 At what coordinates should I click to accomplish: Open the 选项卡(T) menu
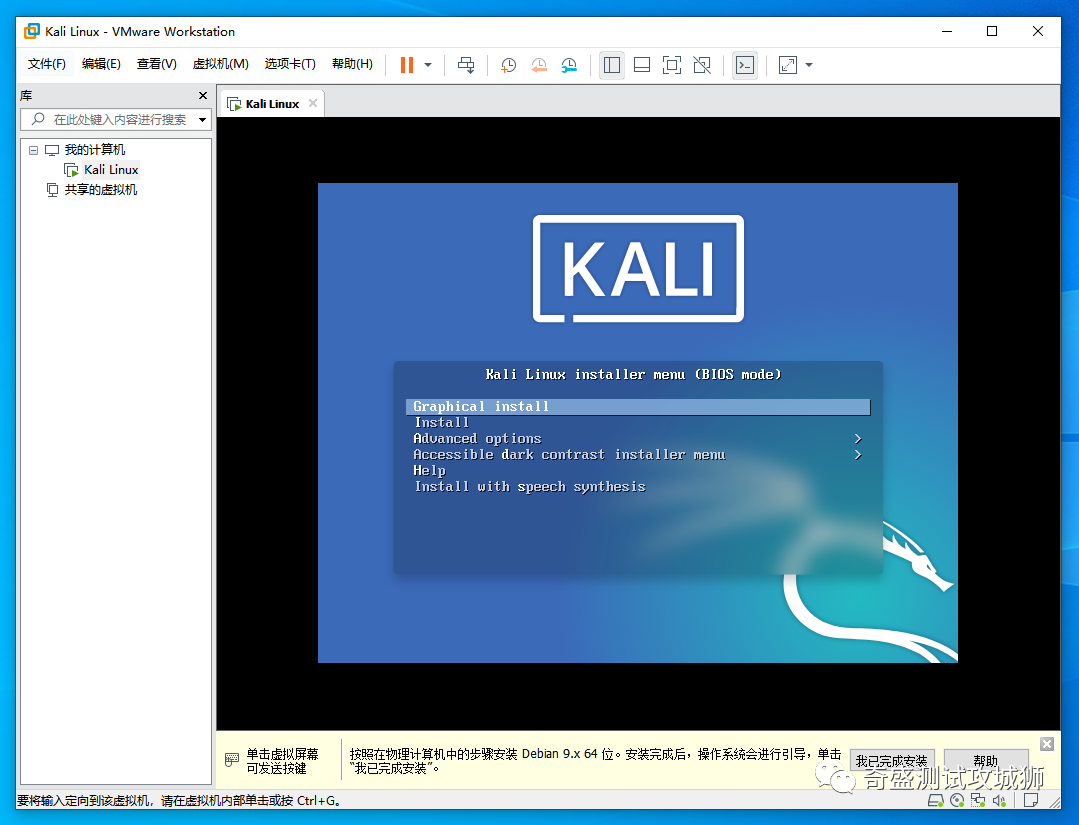(x=290, y=64)
